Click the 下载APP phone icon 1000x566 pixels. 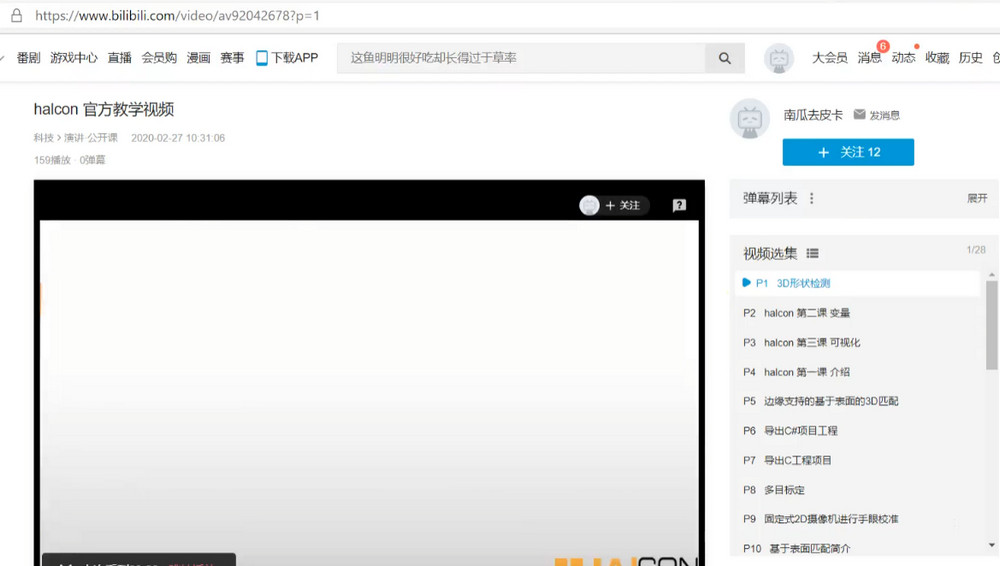pyautogui.click(x=261, y=58)
